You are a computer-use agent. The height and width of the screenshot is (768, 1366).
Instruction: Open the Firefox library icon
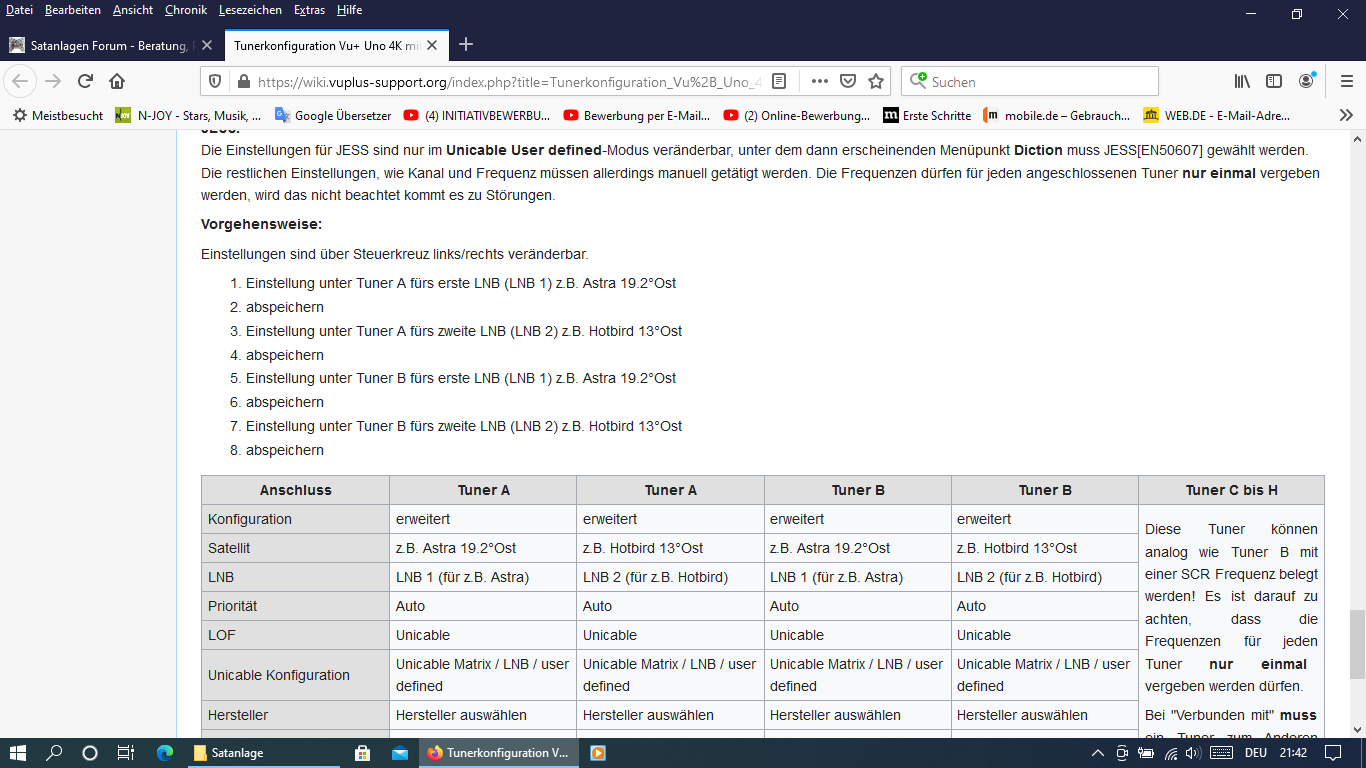pos(1242,81)
